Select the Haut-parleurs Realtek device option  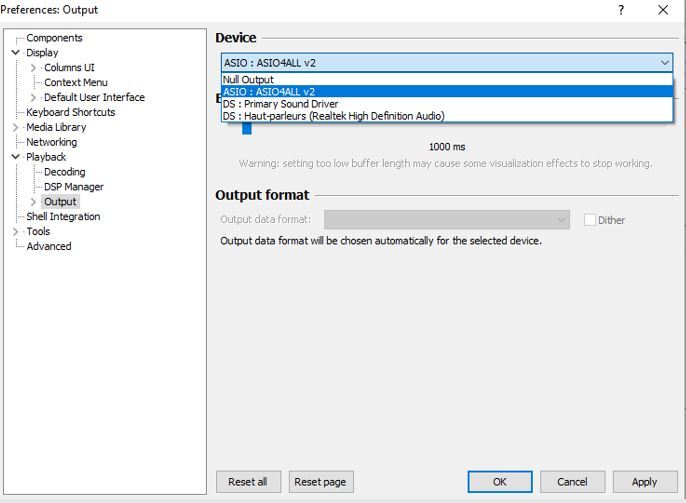point(333,116)
